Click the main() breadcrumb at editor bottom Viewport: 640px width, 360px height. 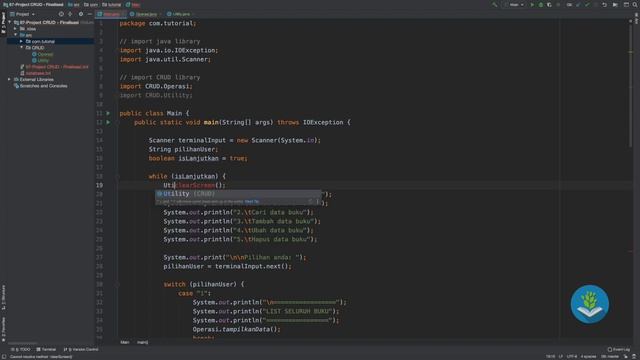tap(142, 342)
